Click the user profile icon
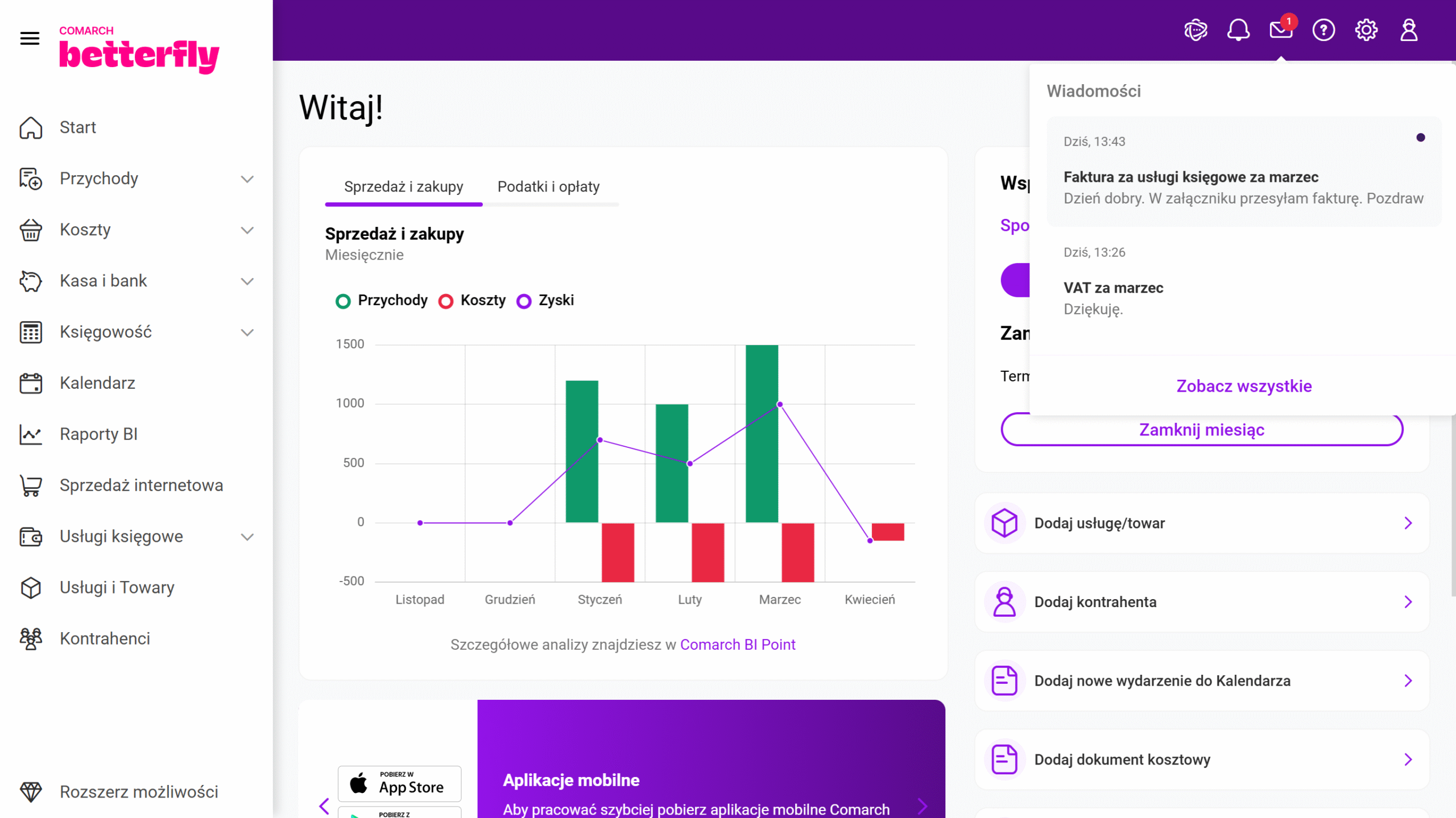1456x818 pixels. 1409,30
